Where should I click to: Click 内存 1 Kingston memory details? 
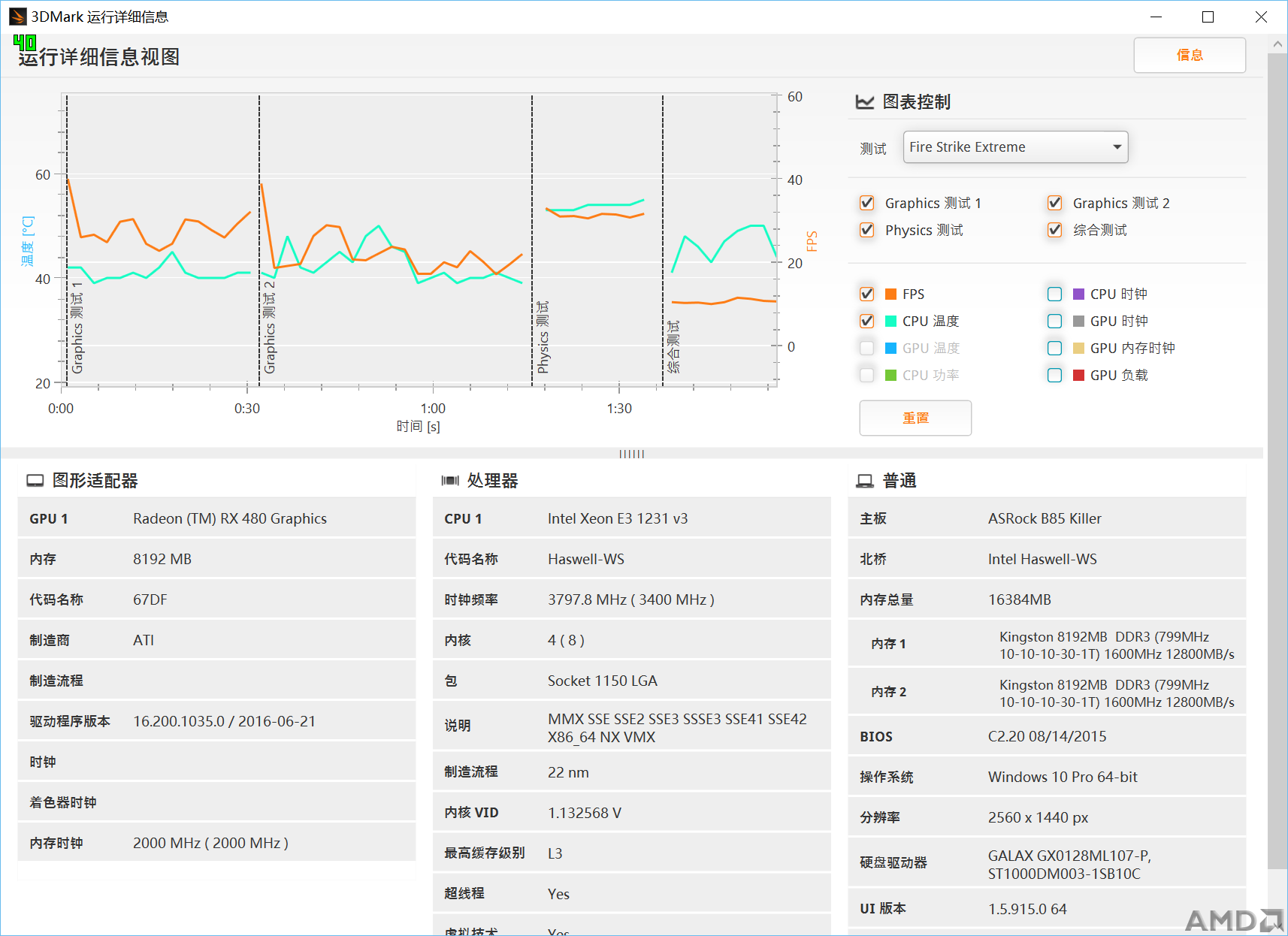pyautogui.click(x=1117, y=645)
